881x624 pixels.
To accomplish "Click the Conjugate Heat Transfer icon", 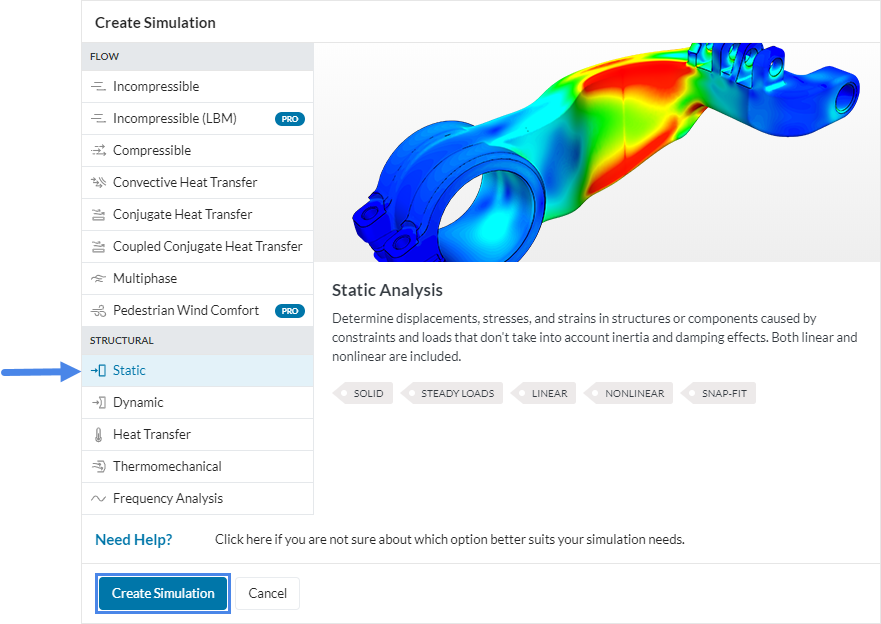I will (98, 215).
